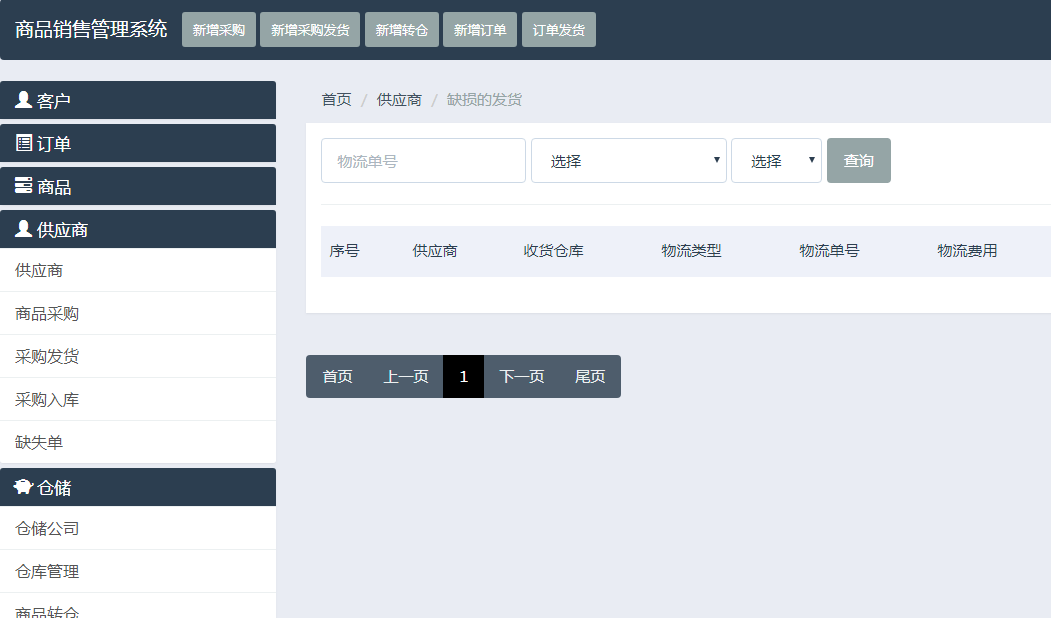
Task: Click the 供应商 breadcrumb link
Action: (x=399, y=100)
